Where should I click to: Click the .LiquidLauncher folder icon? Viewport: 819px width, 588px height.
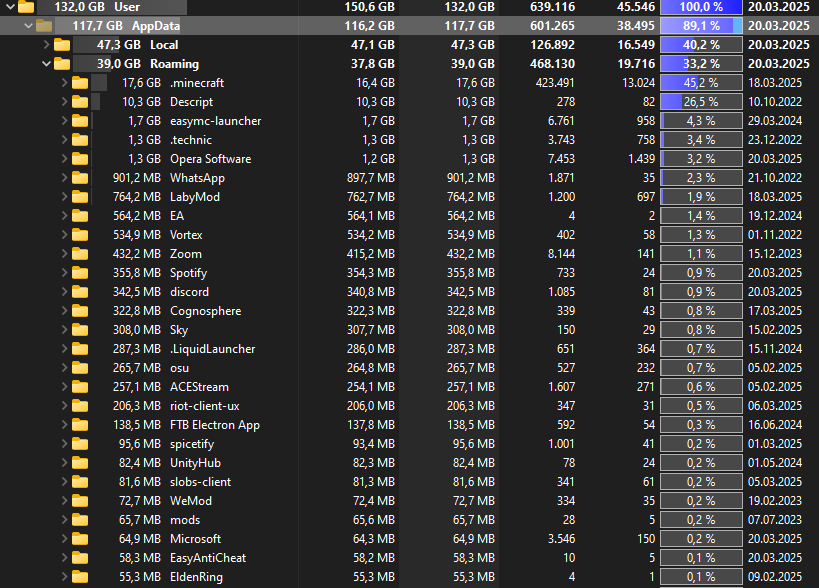click(x=80, y=349)
